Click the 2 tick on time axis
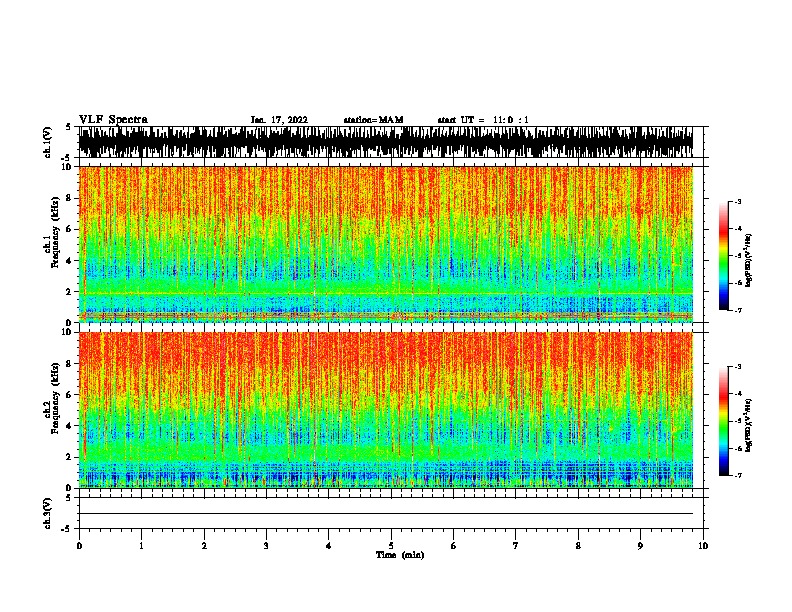 click(204, 546)
